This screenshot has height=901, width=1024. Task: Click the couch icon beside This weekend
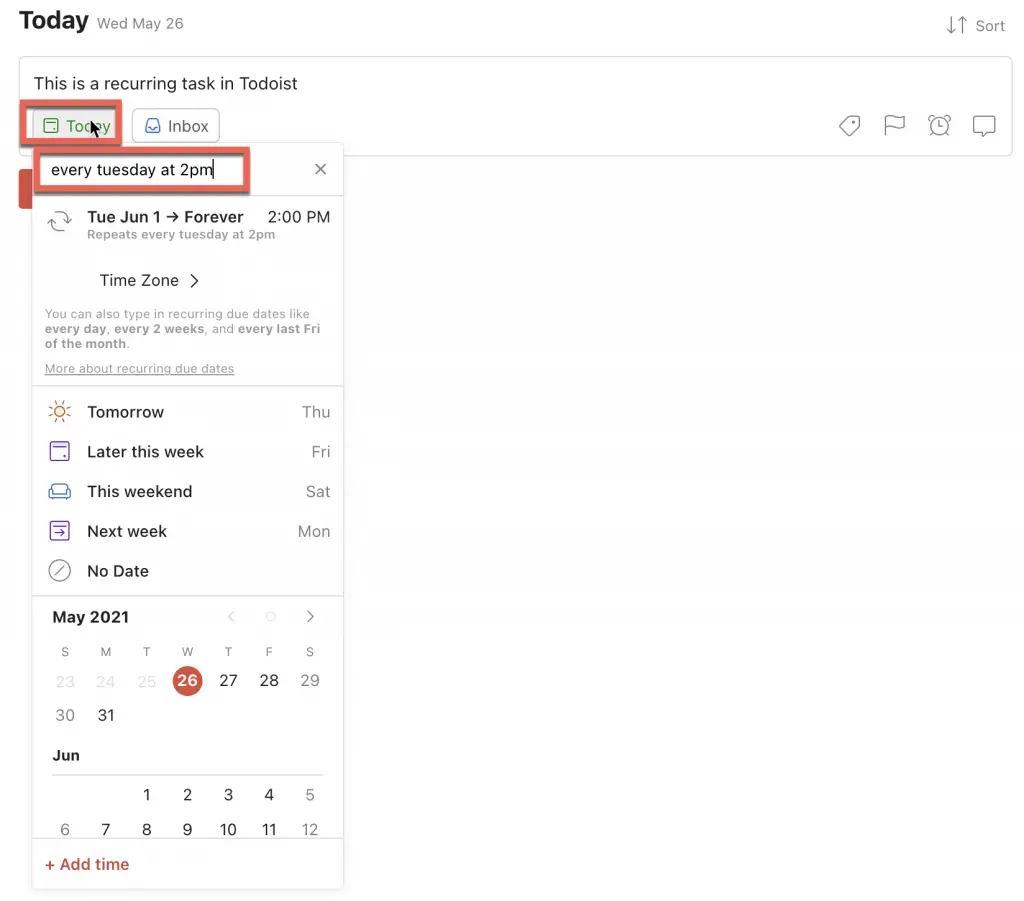59,491
